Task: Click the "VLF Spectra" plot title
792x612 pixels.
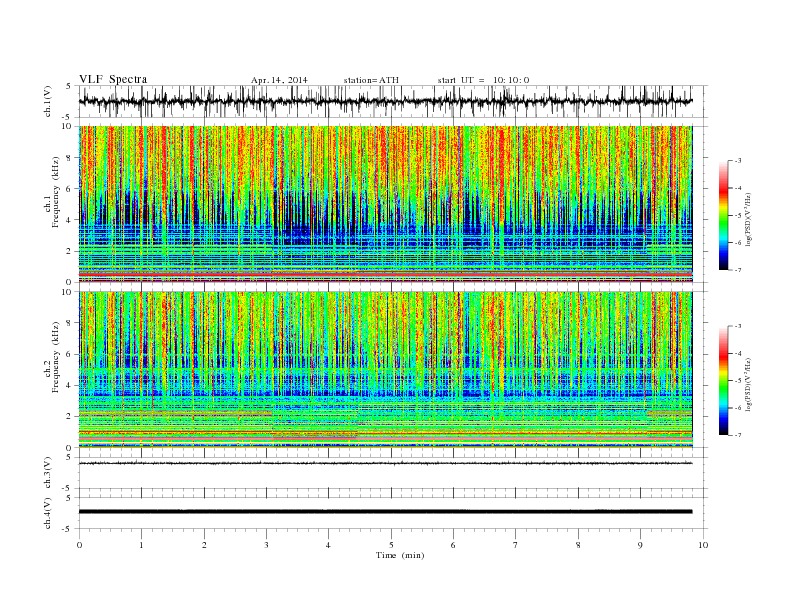Action: point(113,79)
